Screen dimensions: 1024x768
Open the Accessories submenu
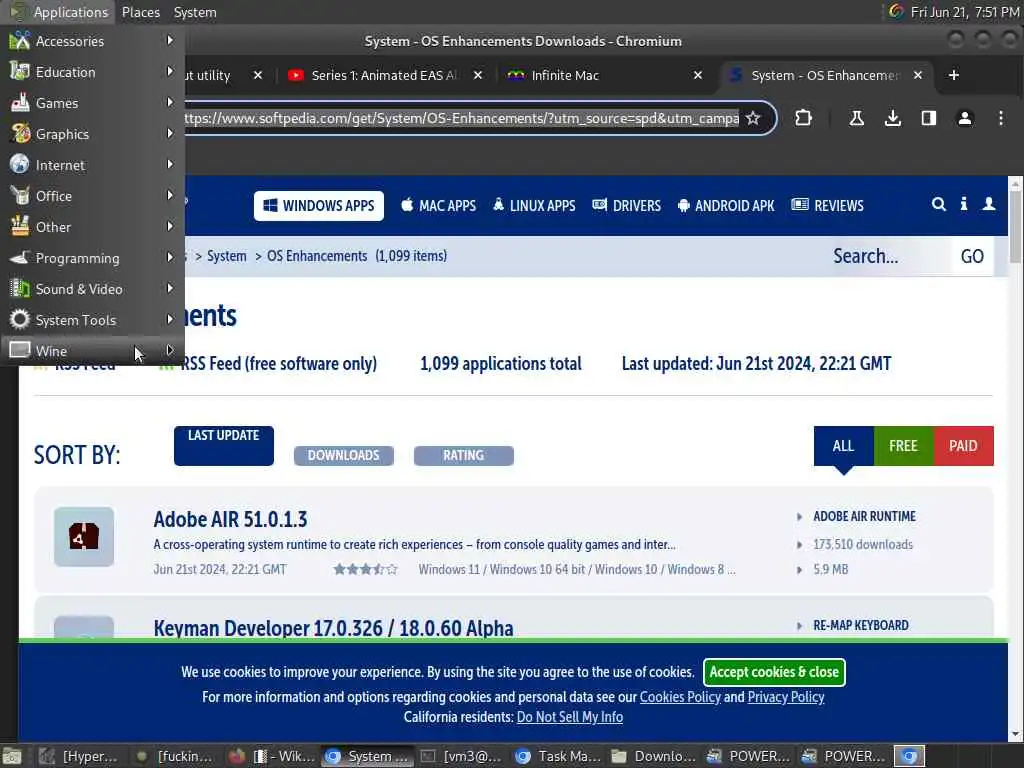pyautogui.click(x=92, y=41)
